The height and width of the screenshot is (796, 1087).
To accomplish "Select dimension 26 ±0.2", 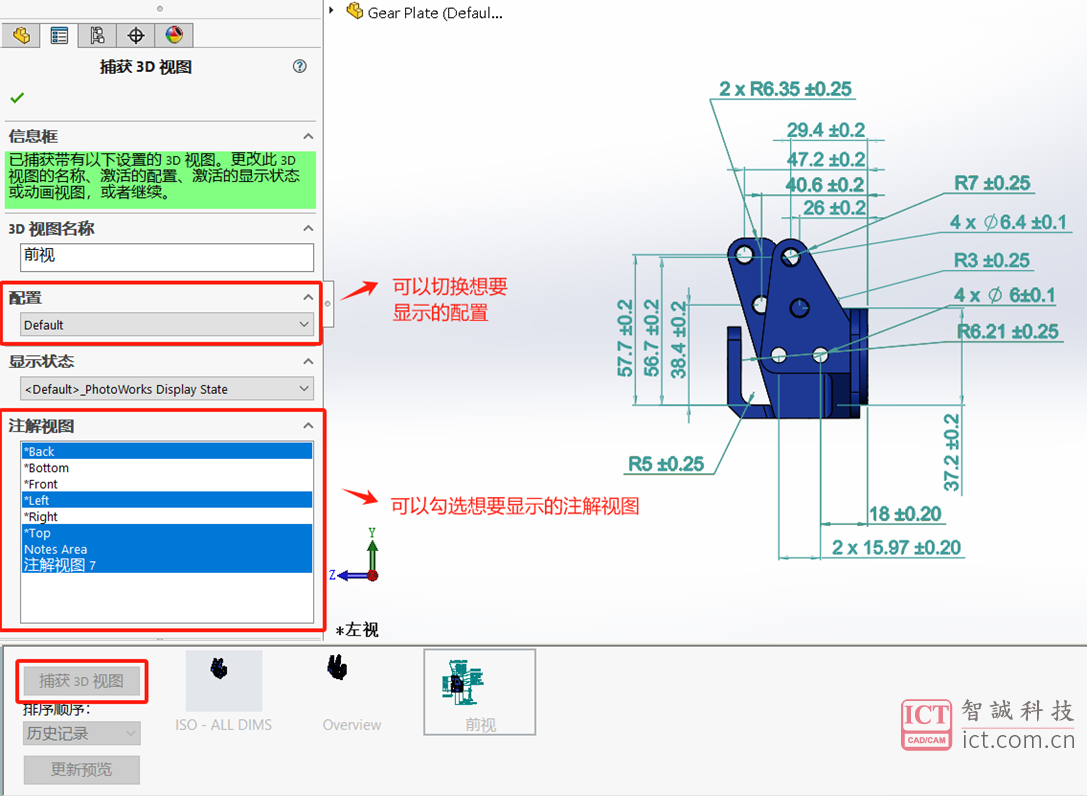I will point(834,207).
